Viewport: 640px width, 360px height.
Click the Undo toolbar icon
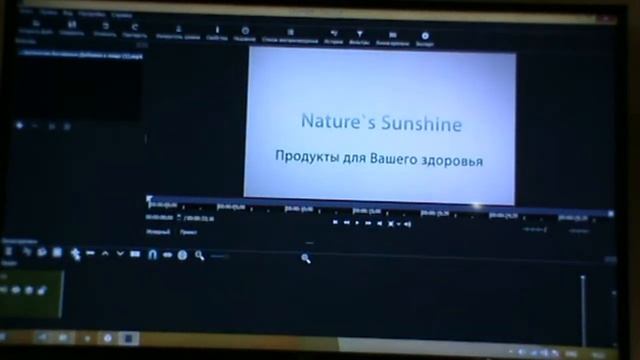pyautogui.click(x=106, y=26)
